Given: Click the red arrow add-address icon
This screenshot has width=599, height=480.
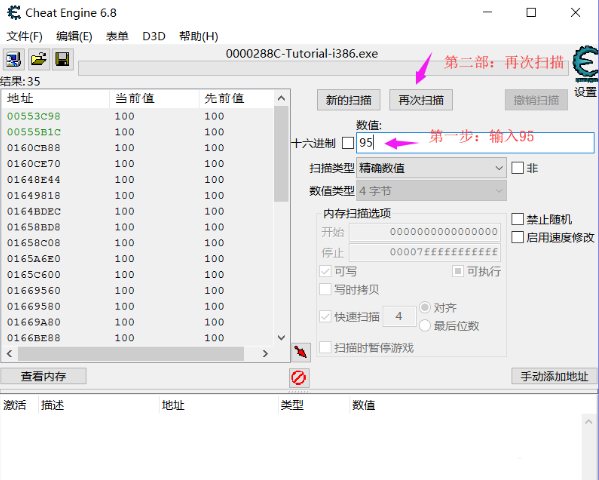Looking at the screenshot, I should 301,352.
